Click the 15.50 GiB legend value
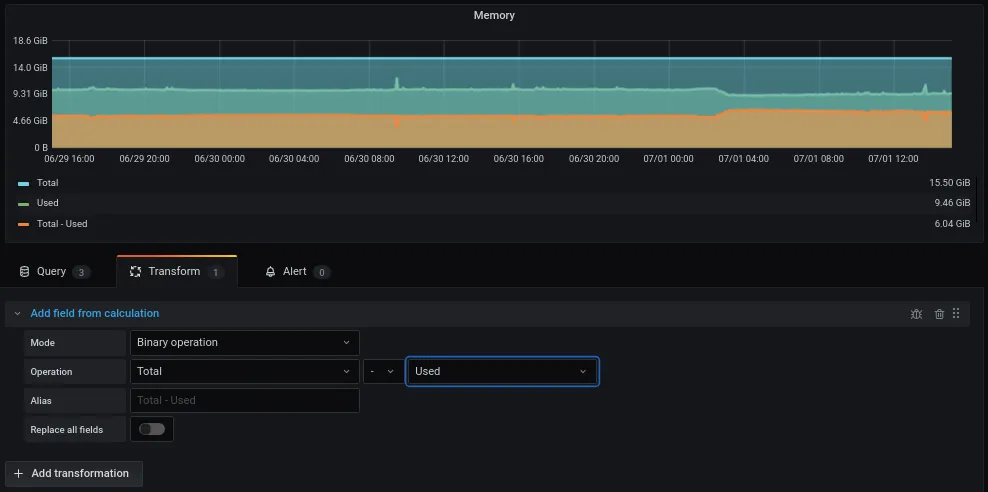988x492 pixels. [x=950, y=183]
